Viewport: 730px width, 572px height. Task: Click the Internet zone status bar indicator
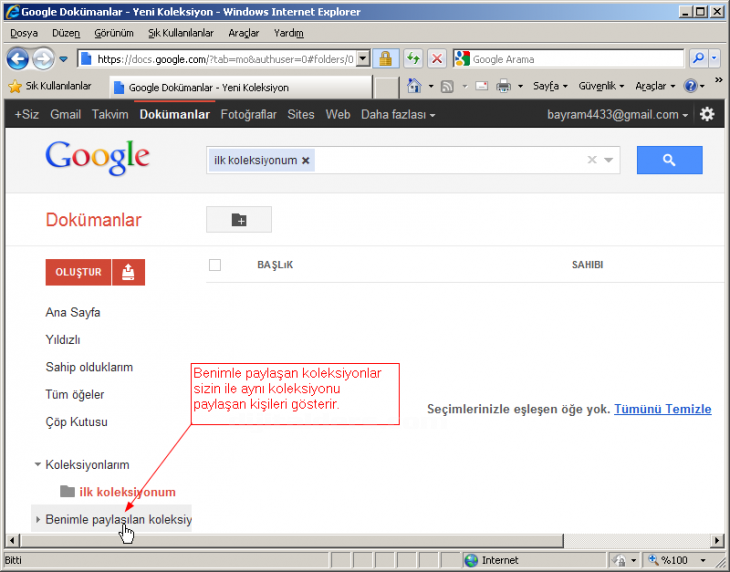point(492,560)
